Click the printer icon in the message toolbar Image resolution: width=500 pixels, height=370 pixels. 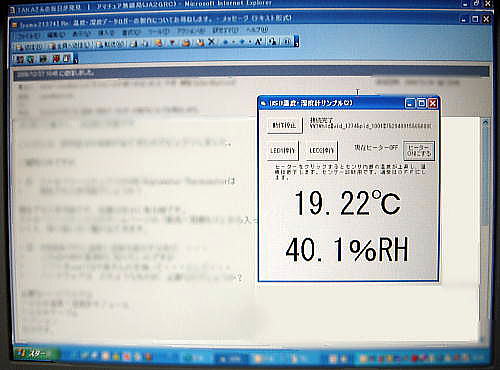(x=134, y=44)
